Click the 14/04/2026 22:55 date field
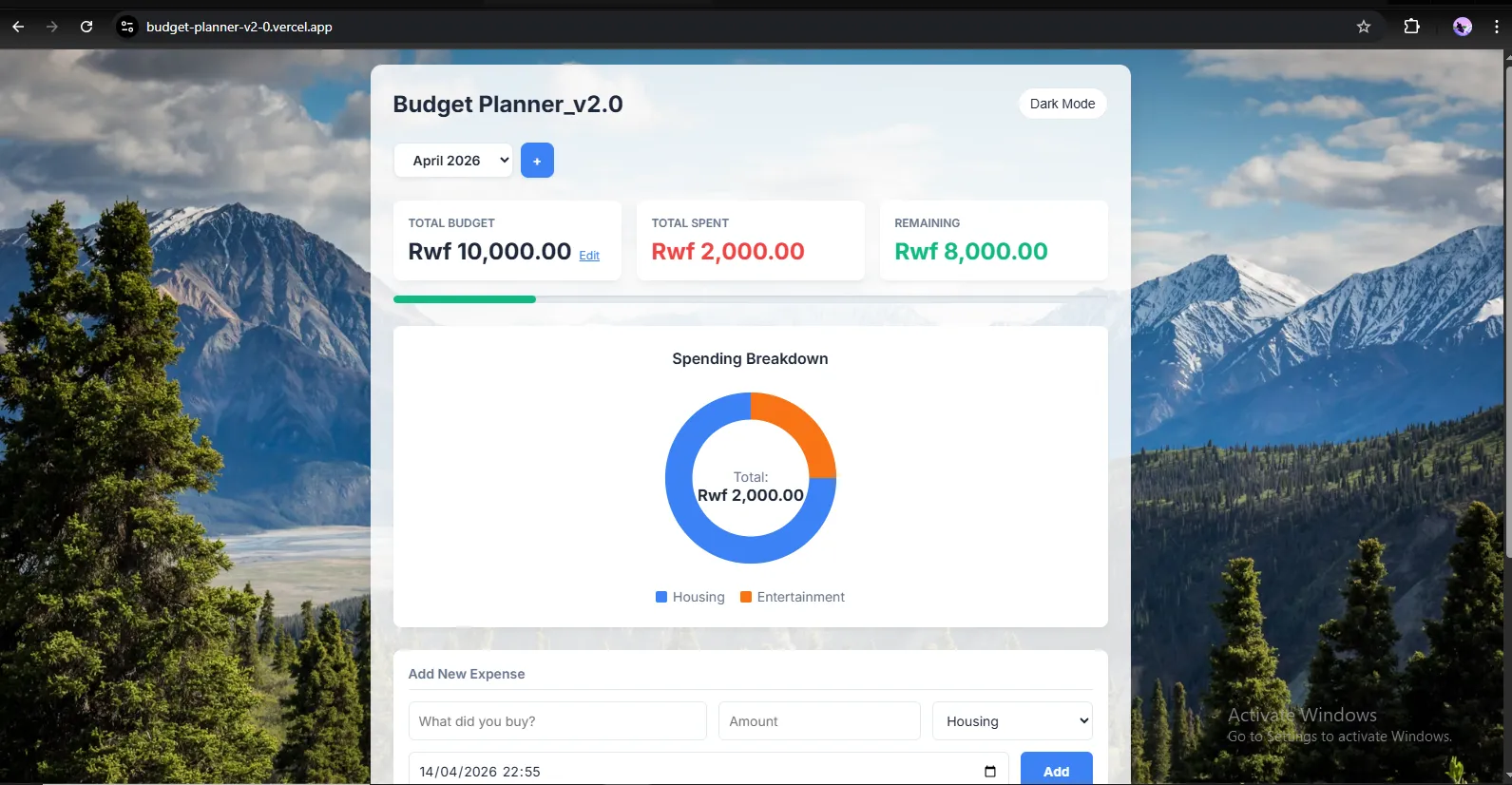 tap(708, 771)
